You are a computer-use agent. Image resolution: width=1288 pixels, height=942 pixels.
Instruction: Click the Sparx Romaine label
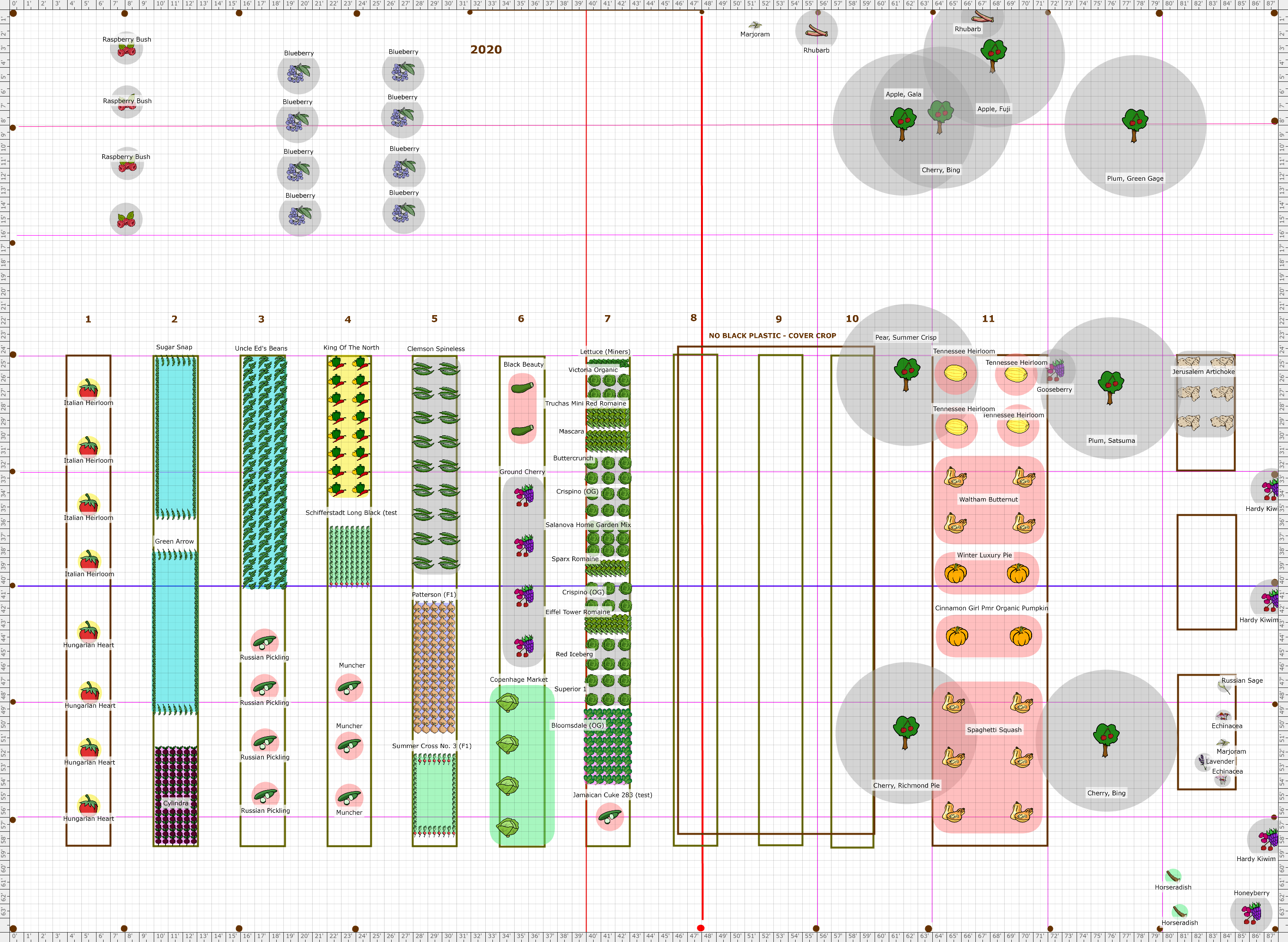pyautogui.click(x=575, y=559)
